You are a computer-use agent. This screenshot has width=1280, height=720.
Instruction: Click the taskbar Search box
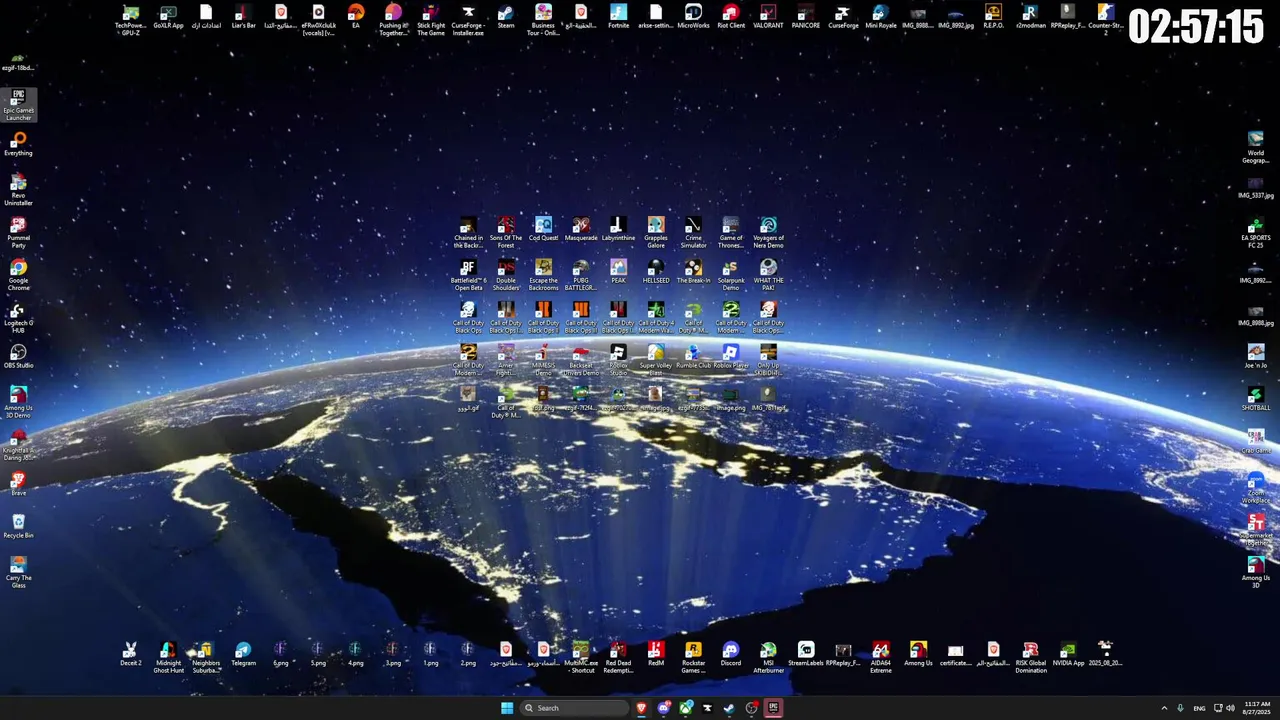(575, 708)
